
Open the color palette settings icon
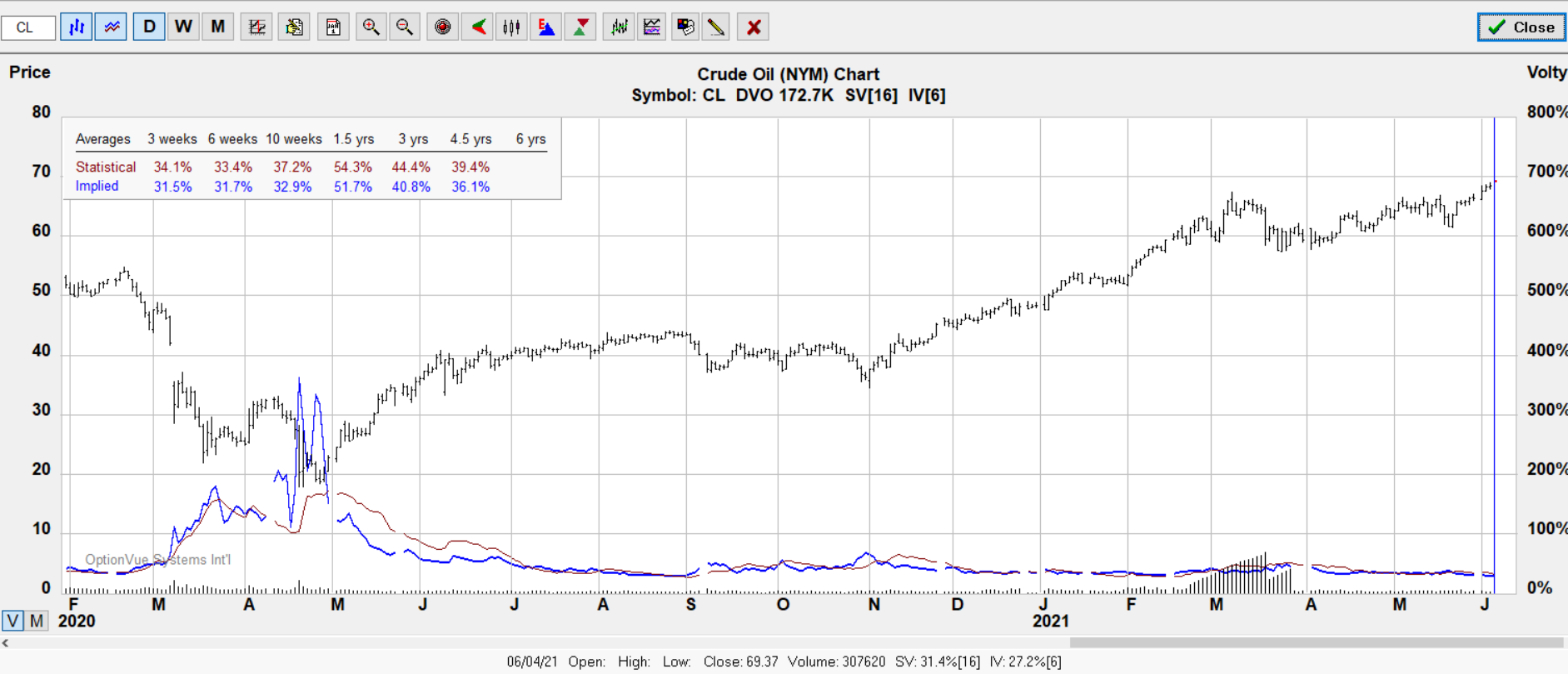click(x=685, y=27)
